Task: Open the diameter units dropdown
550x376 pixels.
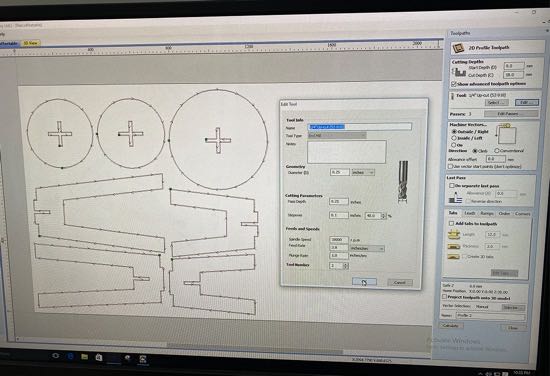Action: pos(363,172)
